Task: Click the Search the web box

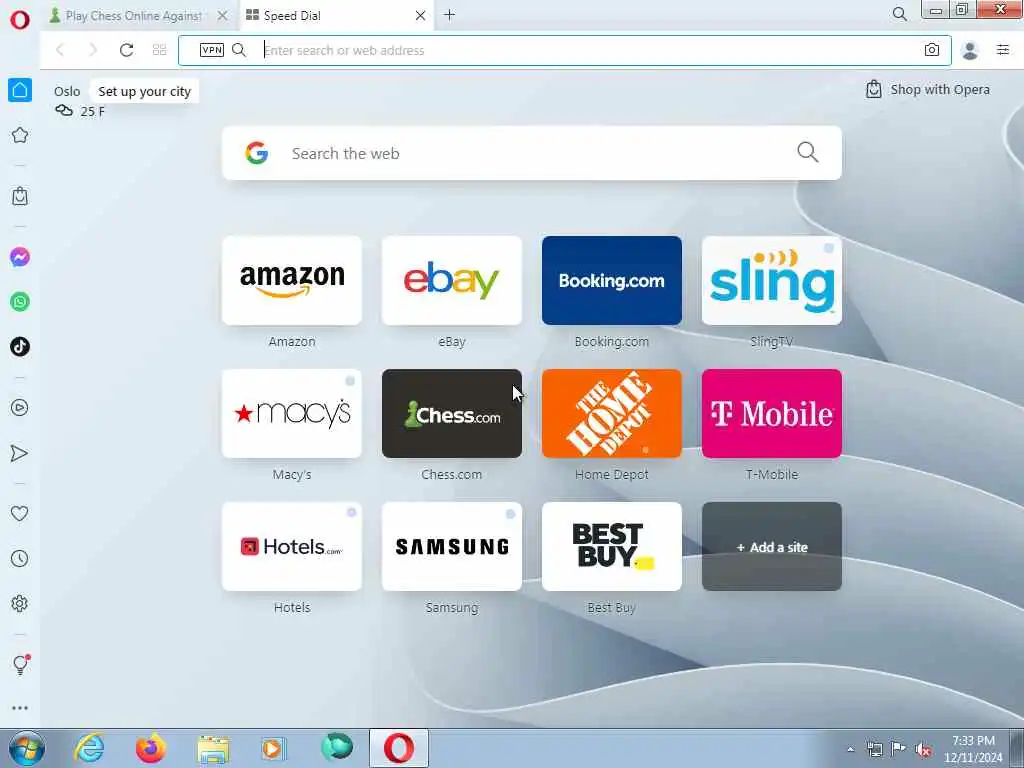Action: tap(532, 153)
